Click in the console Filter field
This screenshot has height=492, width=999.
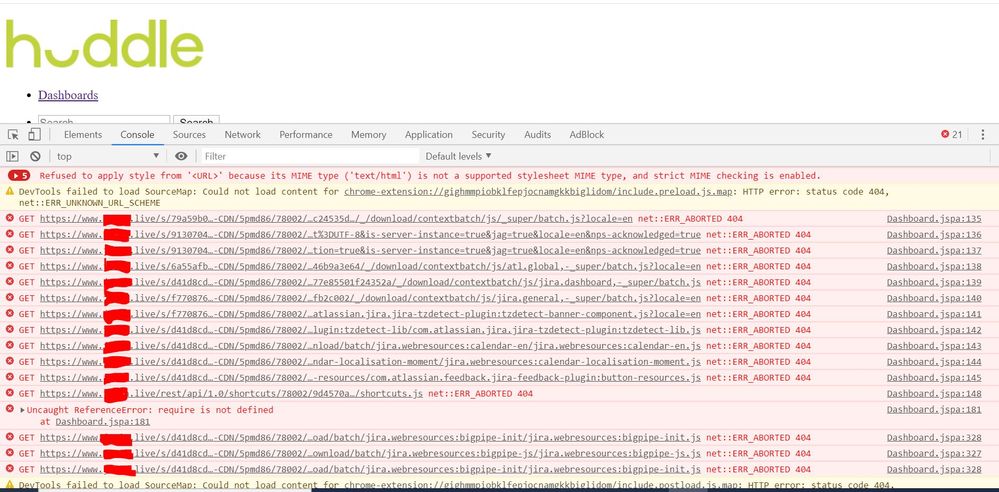(x=310, y=156)
